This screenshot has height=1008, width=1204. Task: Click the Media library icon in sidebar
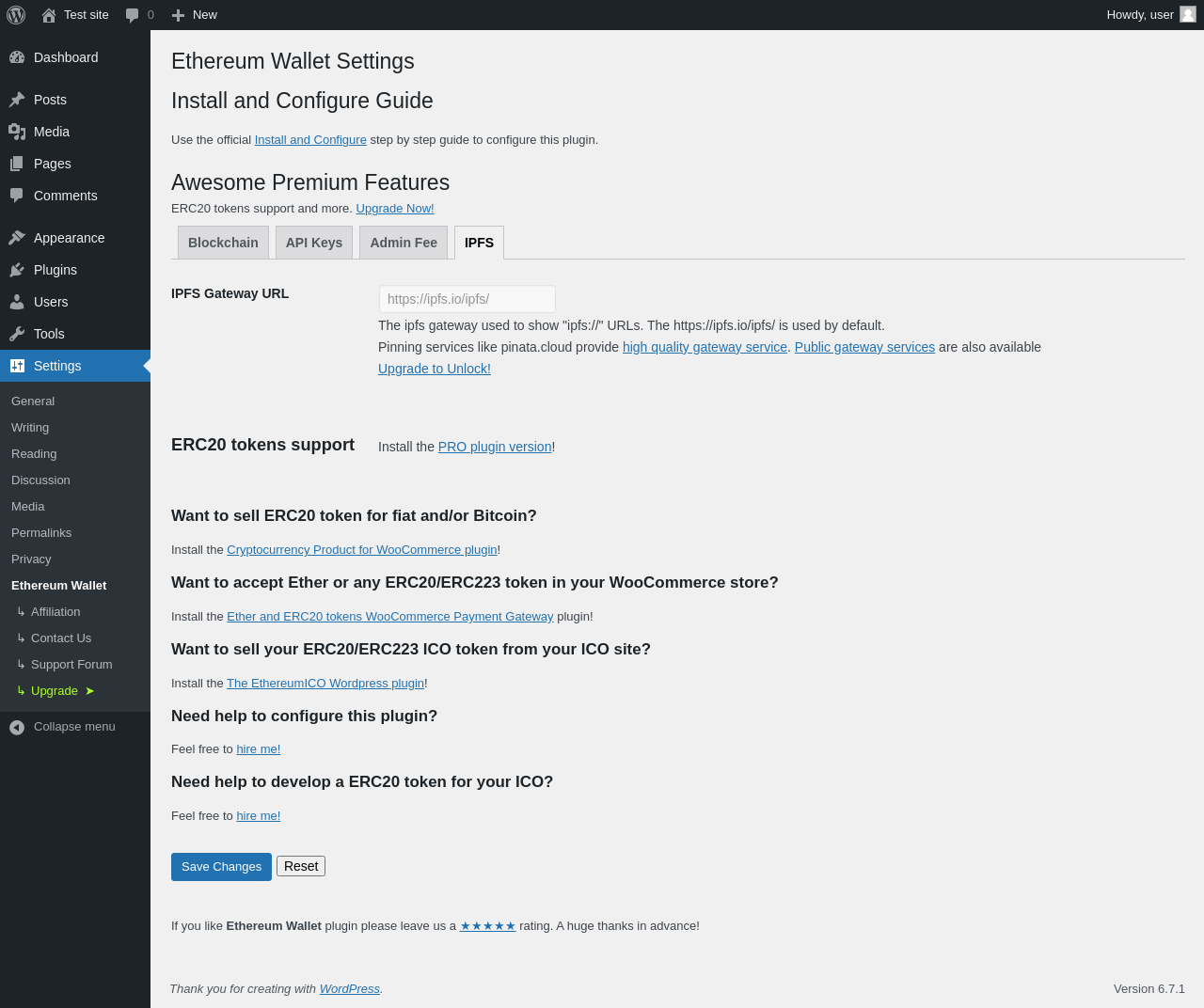(x=17, y=132)
